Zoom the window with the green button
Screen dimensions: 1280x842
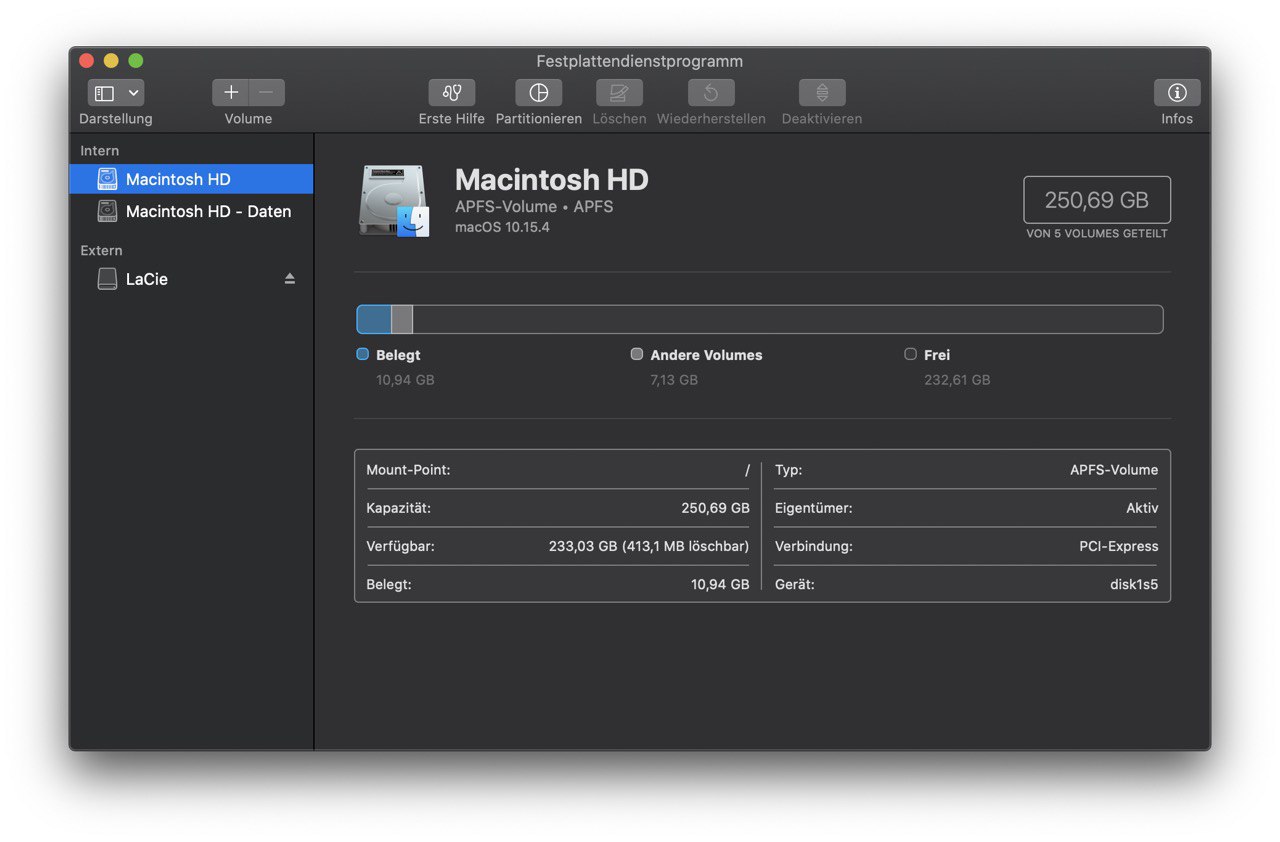pyautogui.click(x=136, y=61)
